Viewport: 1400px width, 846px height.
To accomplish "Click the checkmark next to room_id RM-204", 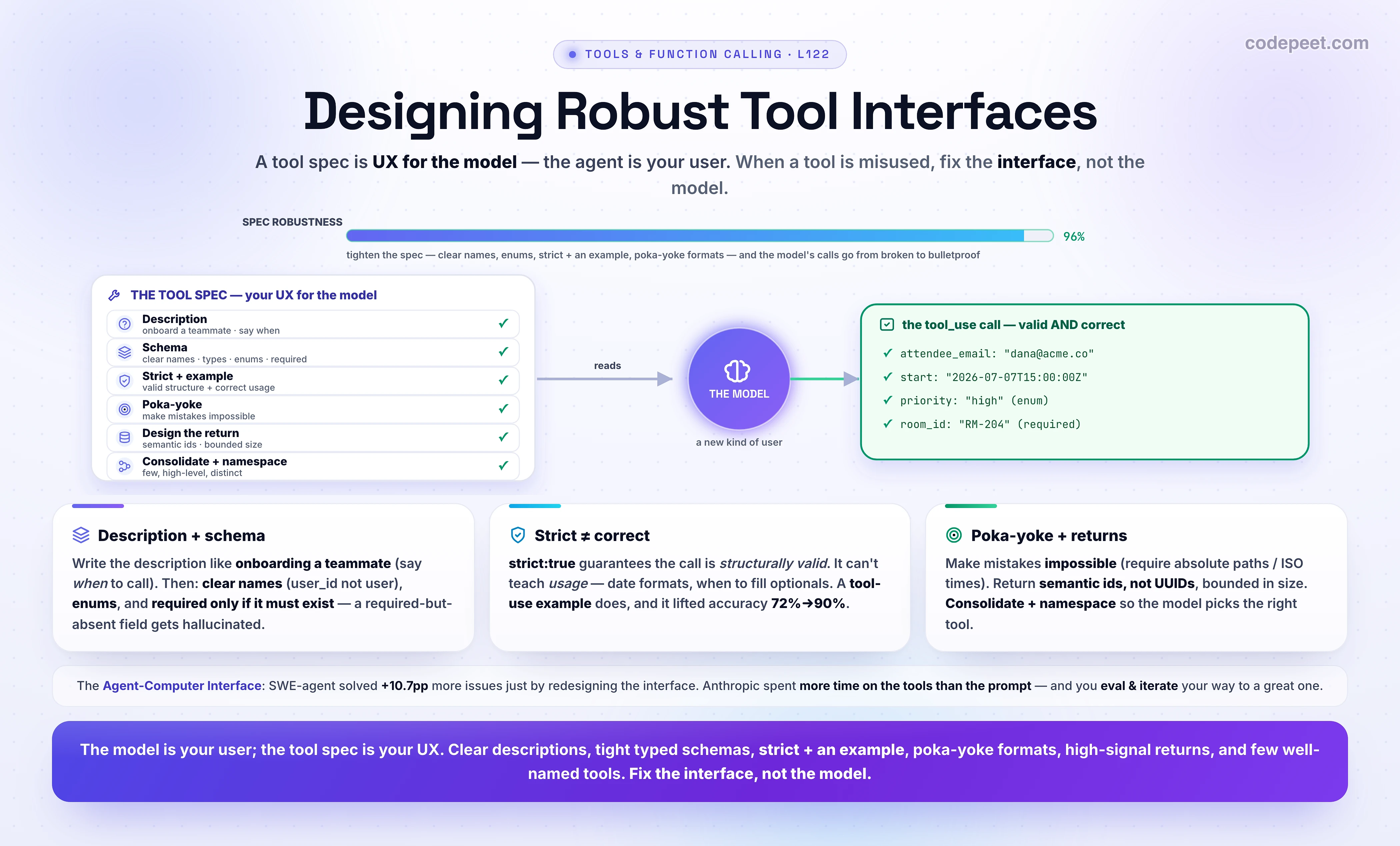I will pyautogui.click(x=887, y=424).
